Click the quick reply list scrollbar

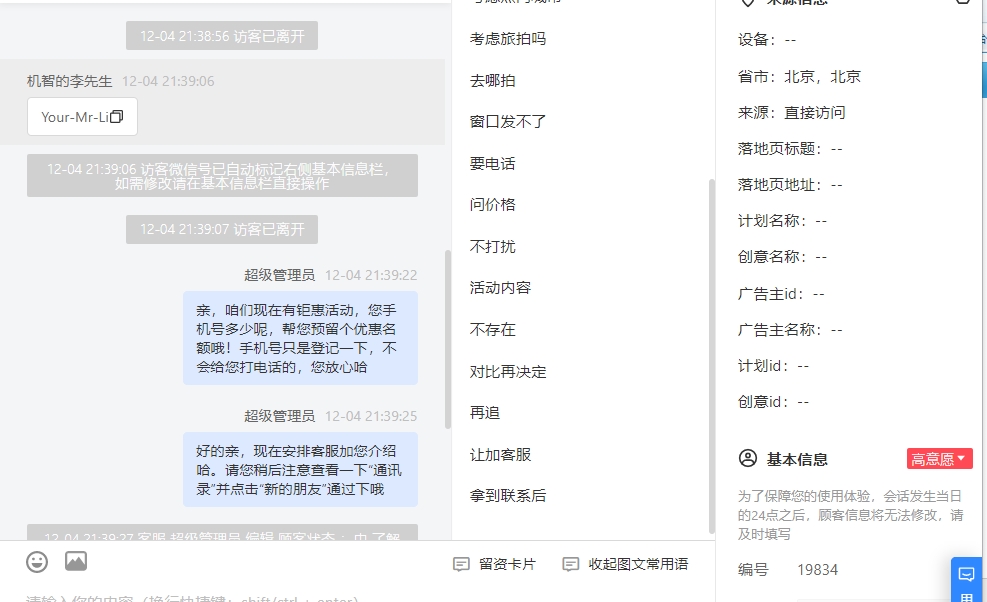712,356
